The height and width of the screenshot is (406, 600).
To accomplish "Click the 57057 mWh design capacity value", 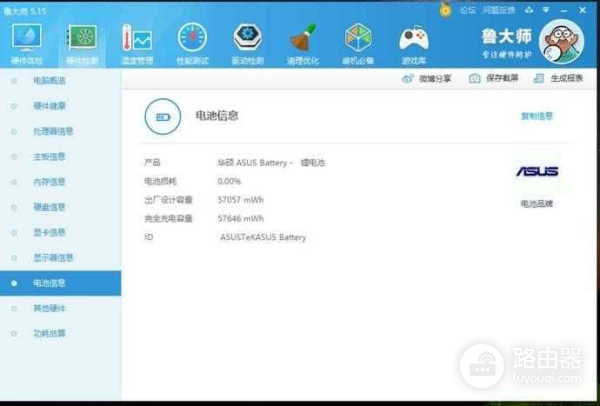I will pos(241,200).
